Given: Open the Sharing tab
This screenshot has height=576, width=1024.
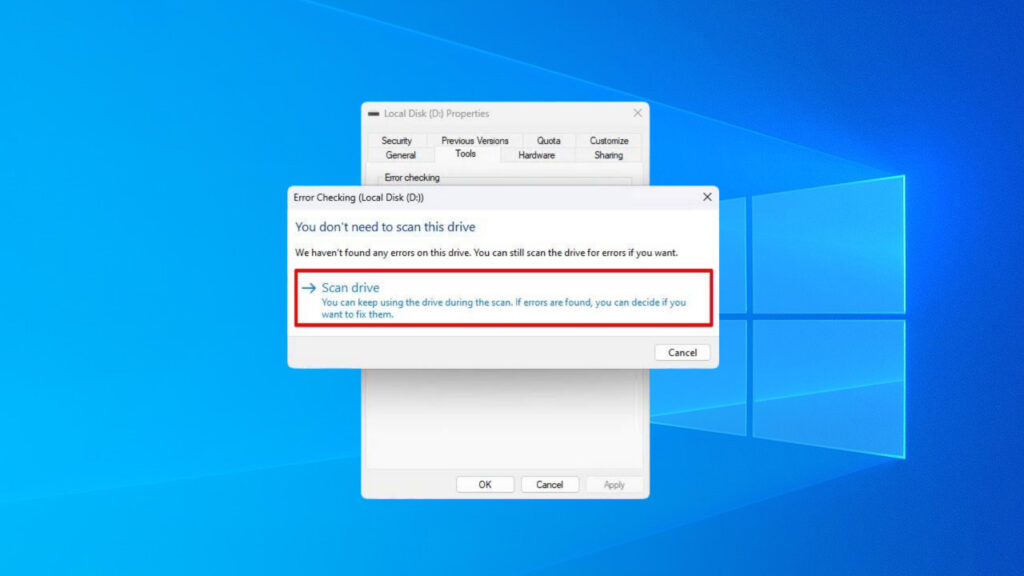Looking at the screenshot, I should [x=608, y=155].
